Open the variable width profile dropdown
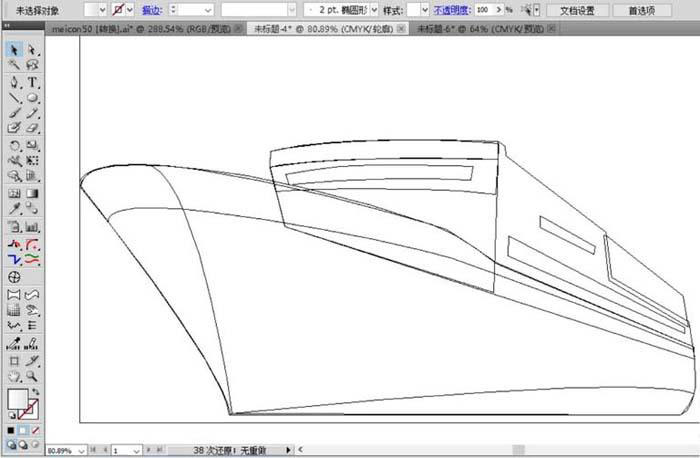Image resolution: width=700 pixels, height=458 pixels. click(292, 10)
